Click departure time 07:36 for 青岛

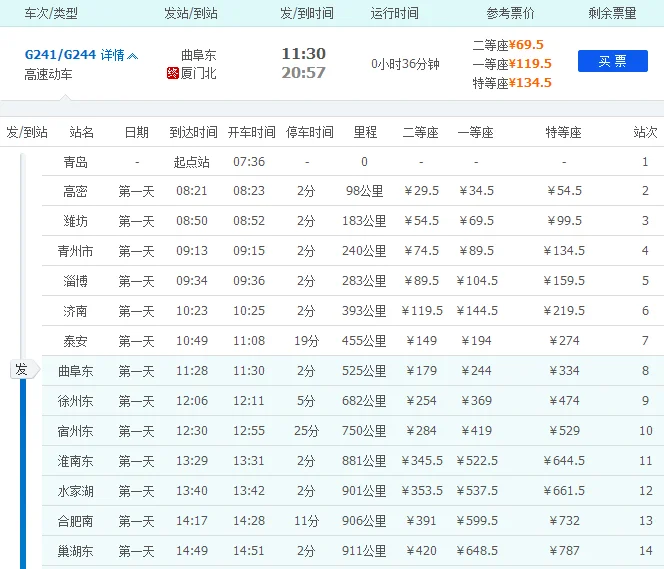[249, 162]
